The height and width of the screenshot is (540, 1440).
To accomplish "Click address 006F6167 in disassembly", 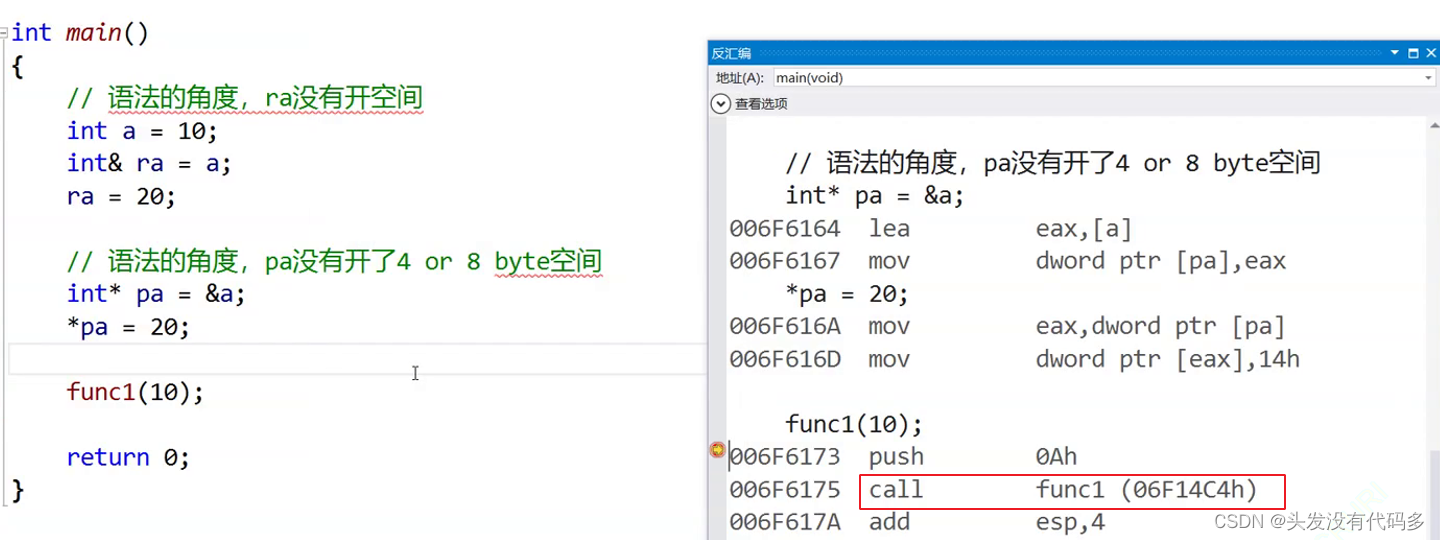I will [x=785, y=261].
